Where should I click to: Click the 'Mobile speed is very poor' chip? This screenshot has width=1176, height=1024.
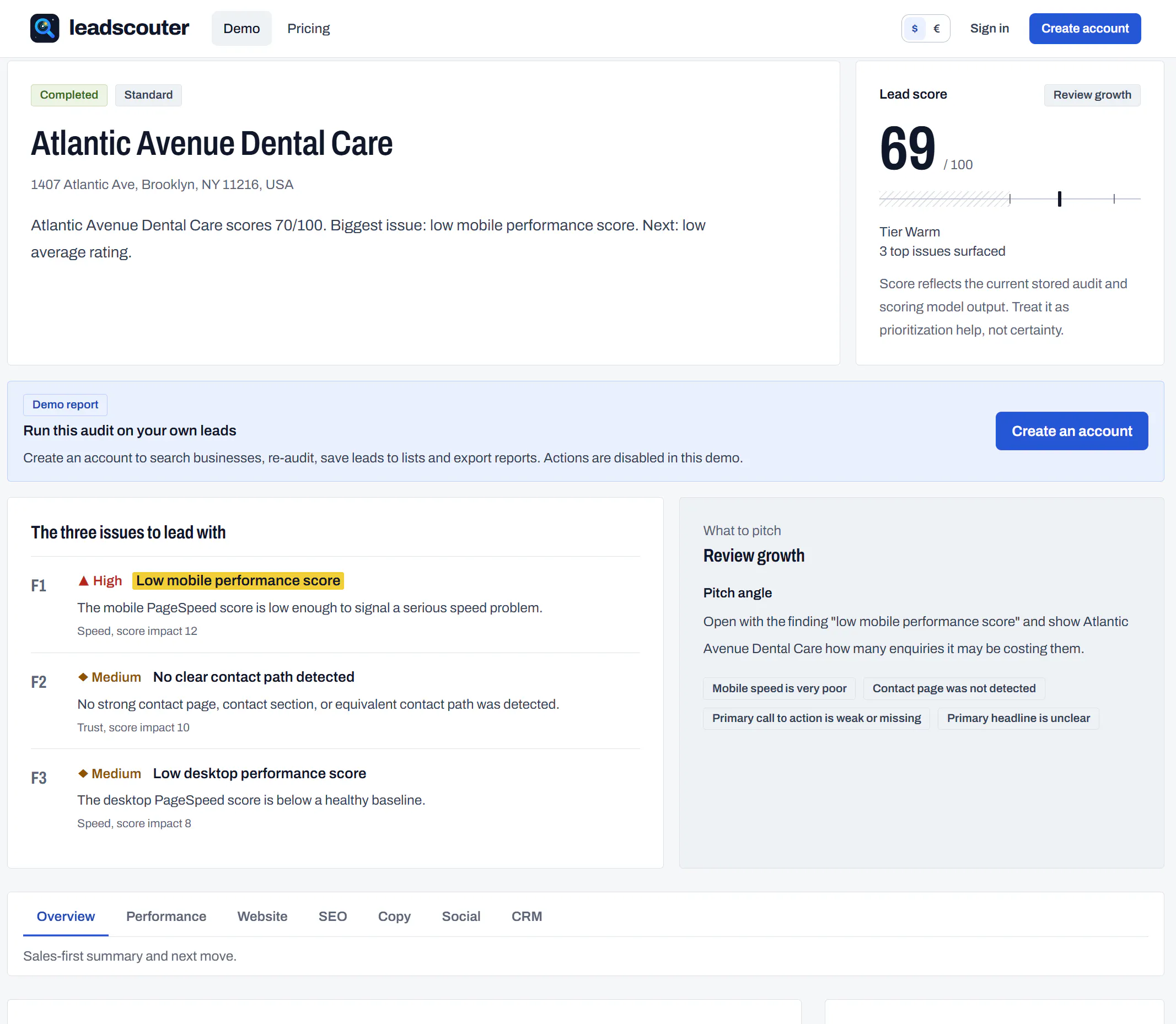[779, 688]
